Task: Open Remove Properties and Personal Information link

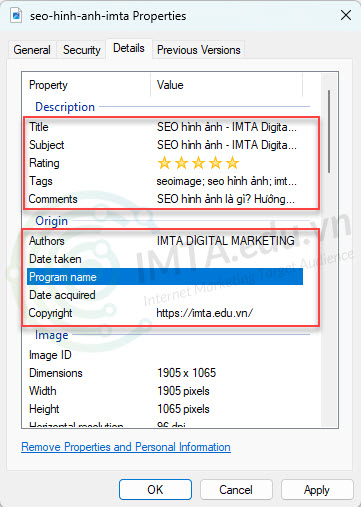Action: pos(126,447)
